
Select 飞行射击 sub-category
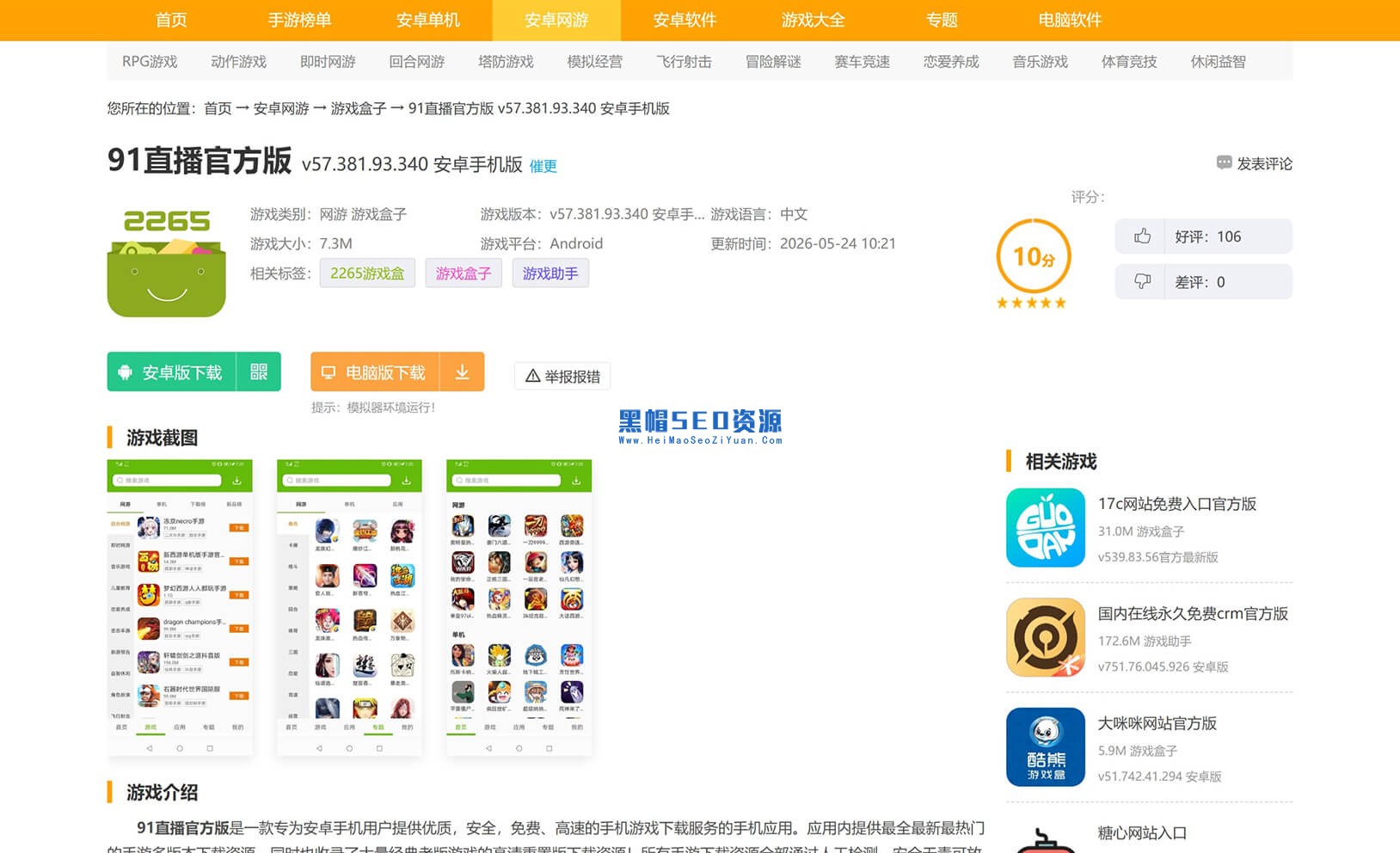[x=684, y=62]
